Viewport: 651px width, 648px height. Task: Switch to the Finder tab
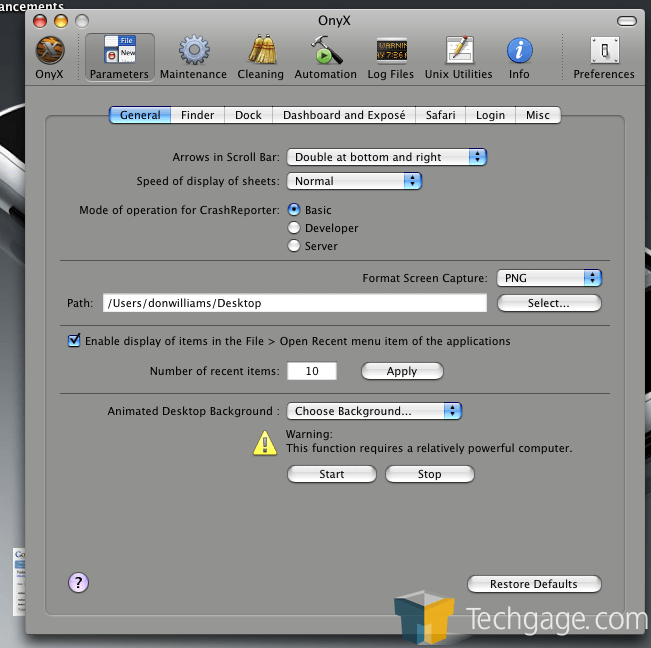[198, 115]
